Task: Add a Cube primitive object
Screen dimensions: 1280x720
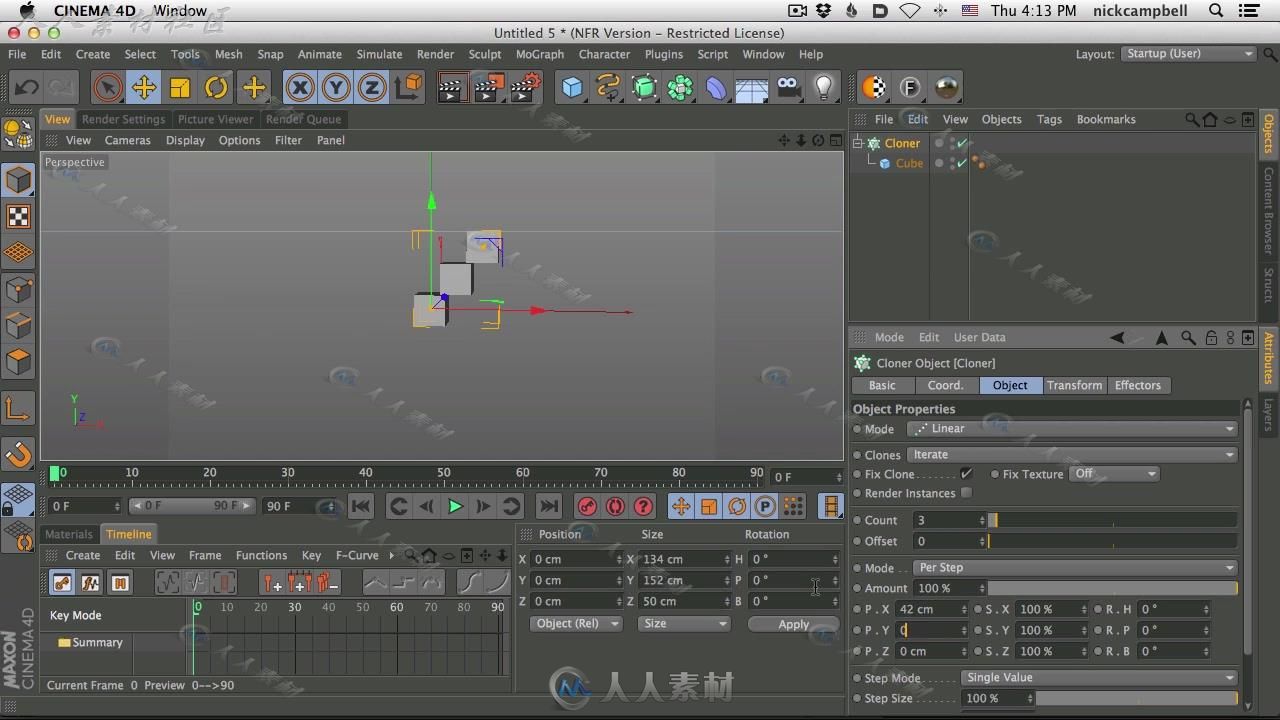Action: pyautogui.click(x=572, y=88)
